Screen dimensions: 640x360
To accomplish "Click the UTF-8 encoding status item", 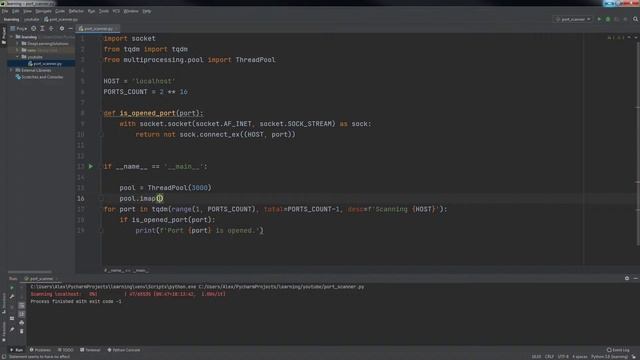I will pyautogui.click(x=563, y=357).
